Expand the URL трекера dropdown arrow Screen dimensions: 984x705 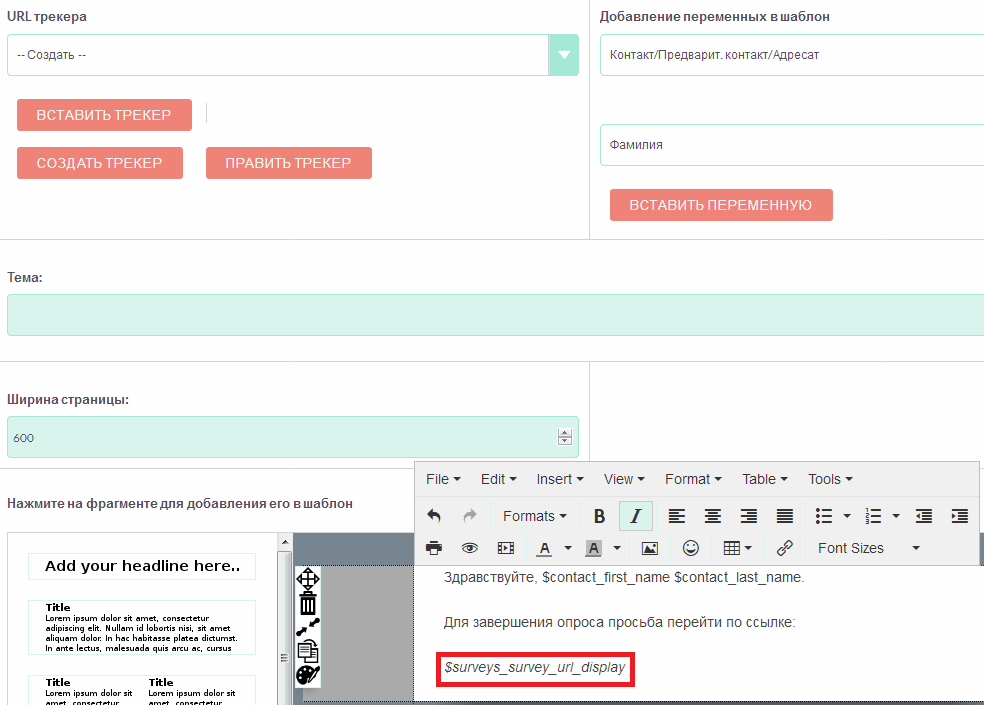(564, 55)
